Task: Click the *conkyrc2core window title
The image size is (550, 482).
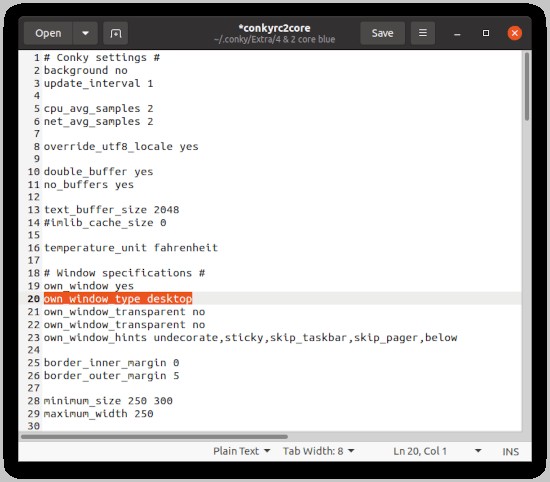Action: coord(274,28)
